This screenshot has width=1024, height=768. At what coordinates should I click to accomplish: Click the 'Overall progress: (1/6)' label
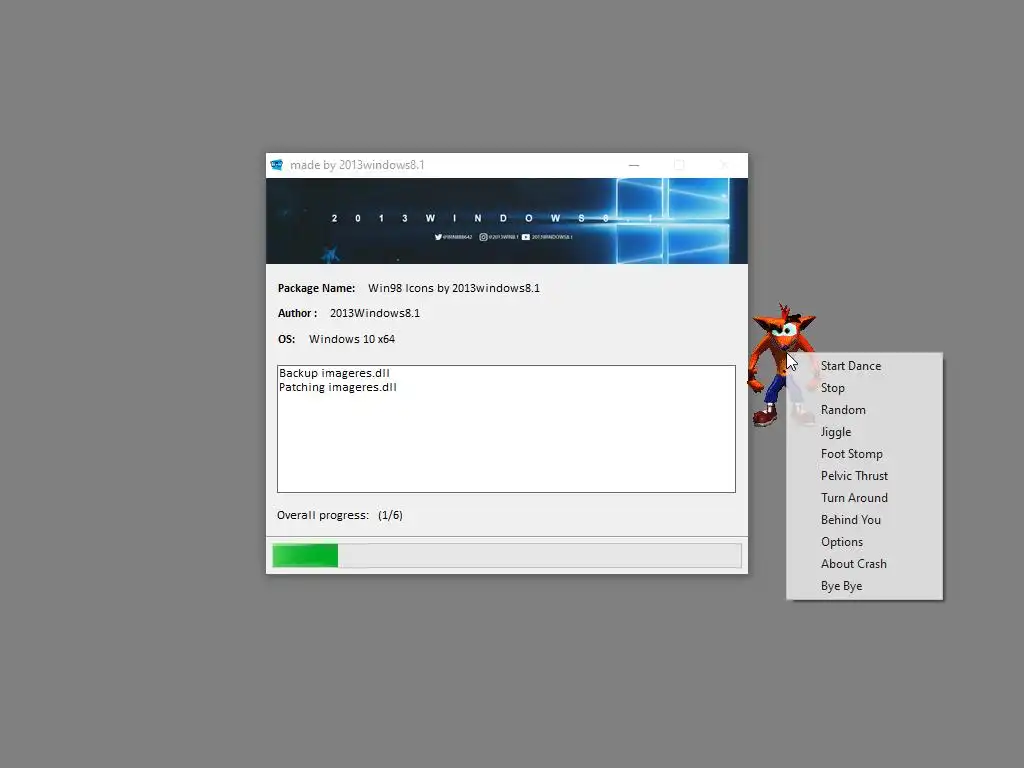(340, 515)
